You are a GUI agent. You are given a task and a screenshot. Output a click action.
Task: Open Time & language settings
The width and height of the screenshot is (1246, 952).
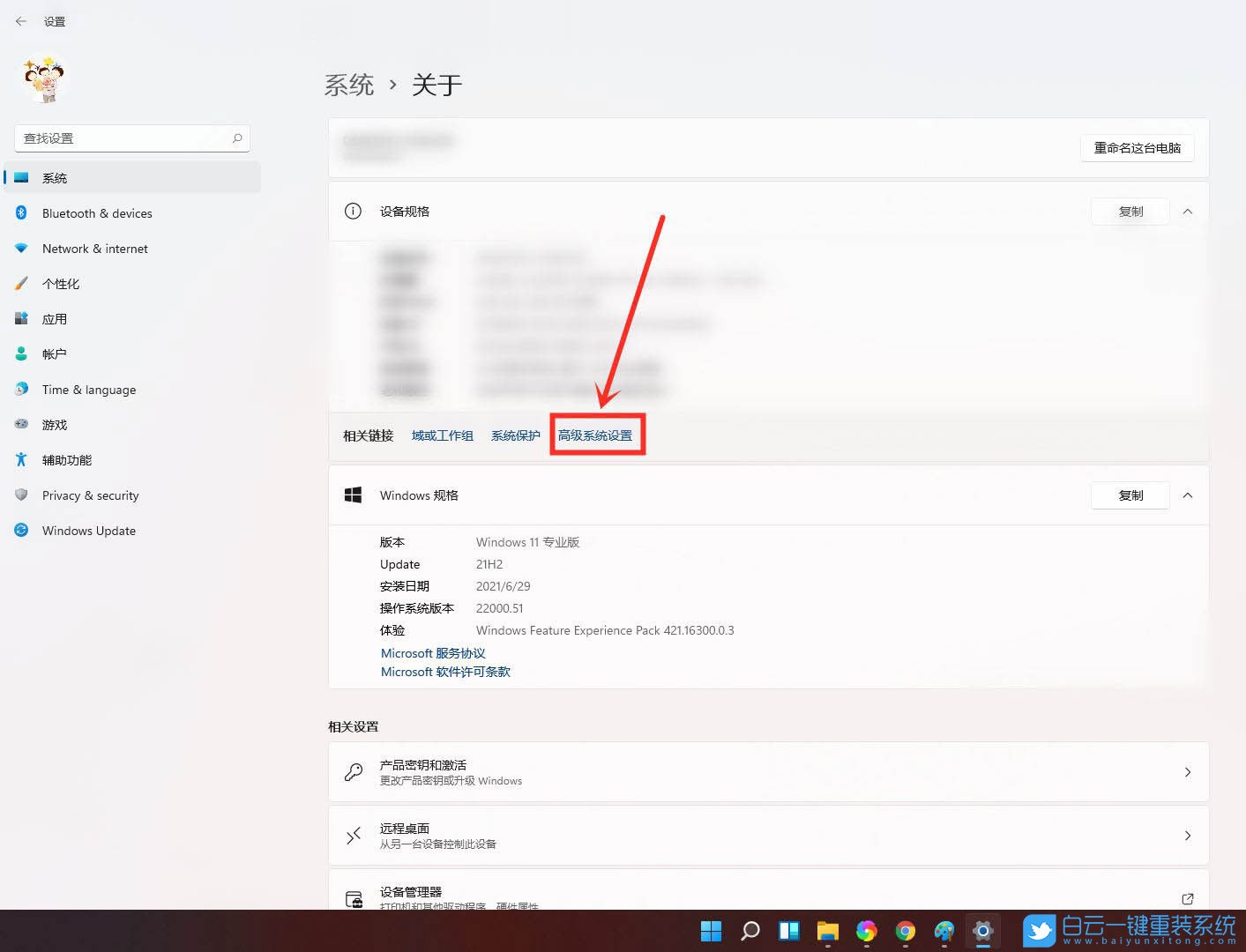(x=88, y=389)
